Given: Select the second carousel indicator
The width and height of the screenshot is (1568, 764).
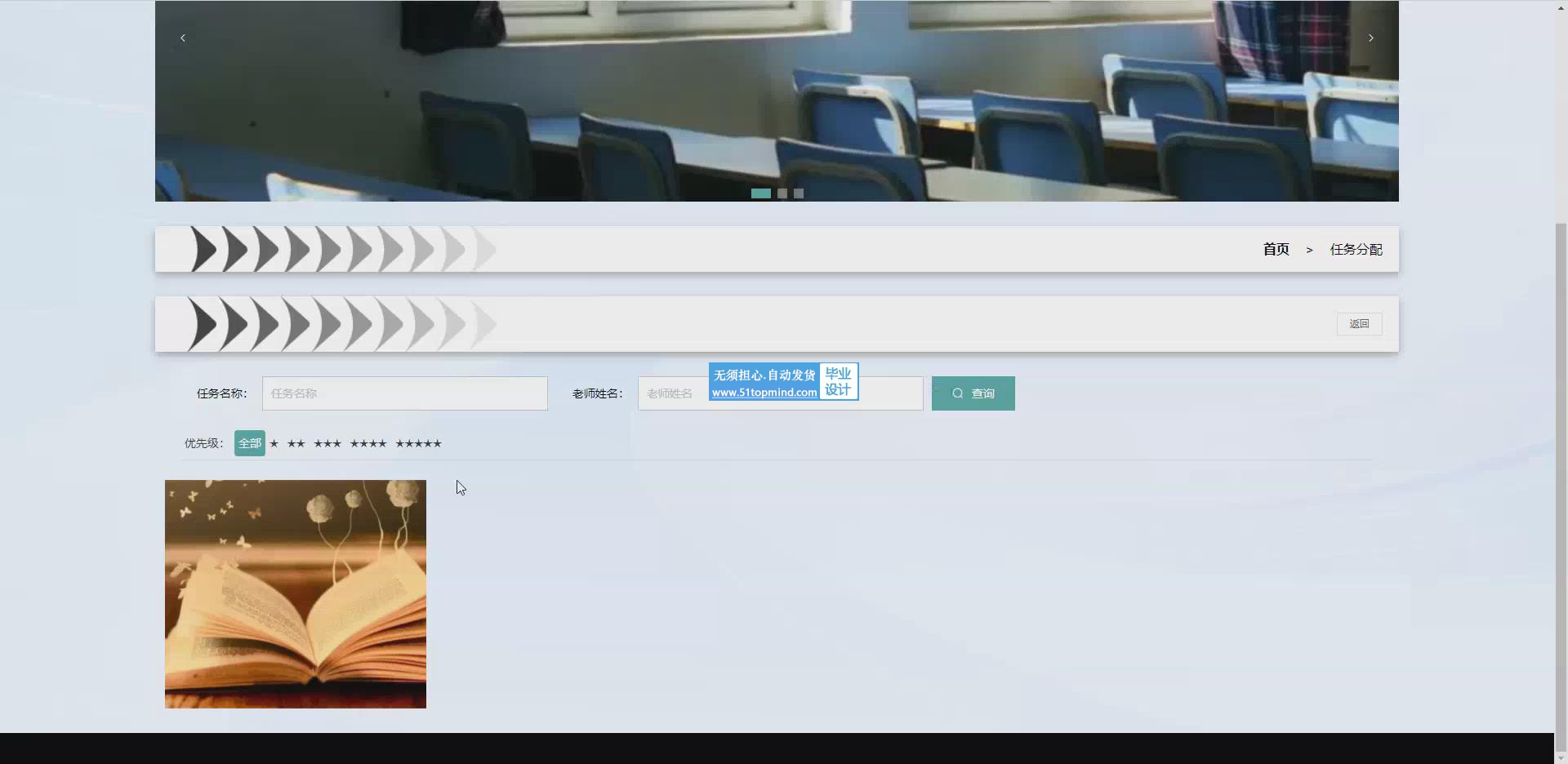Looking at the screenshot, I should pos(782,193).
